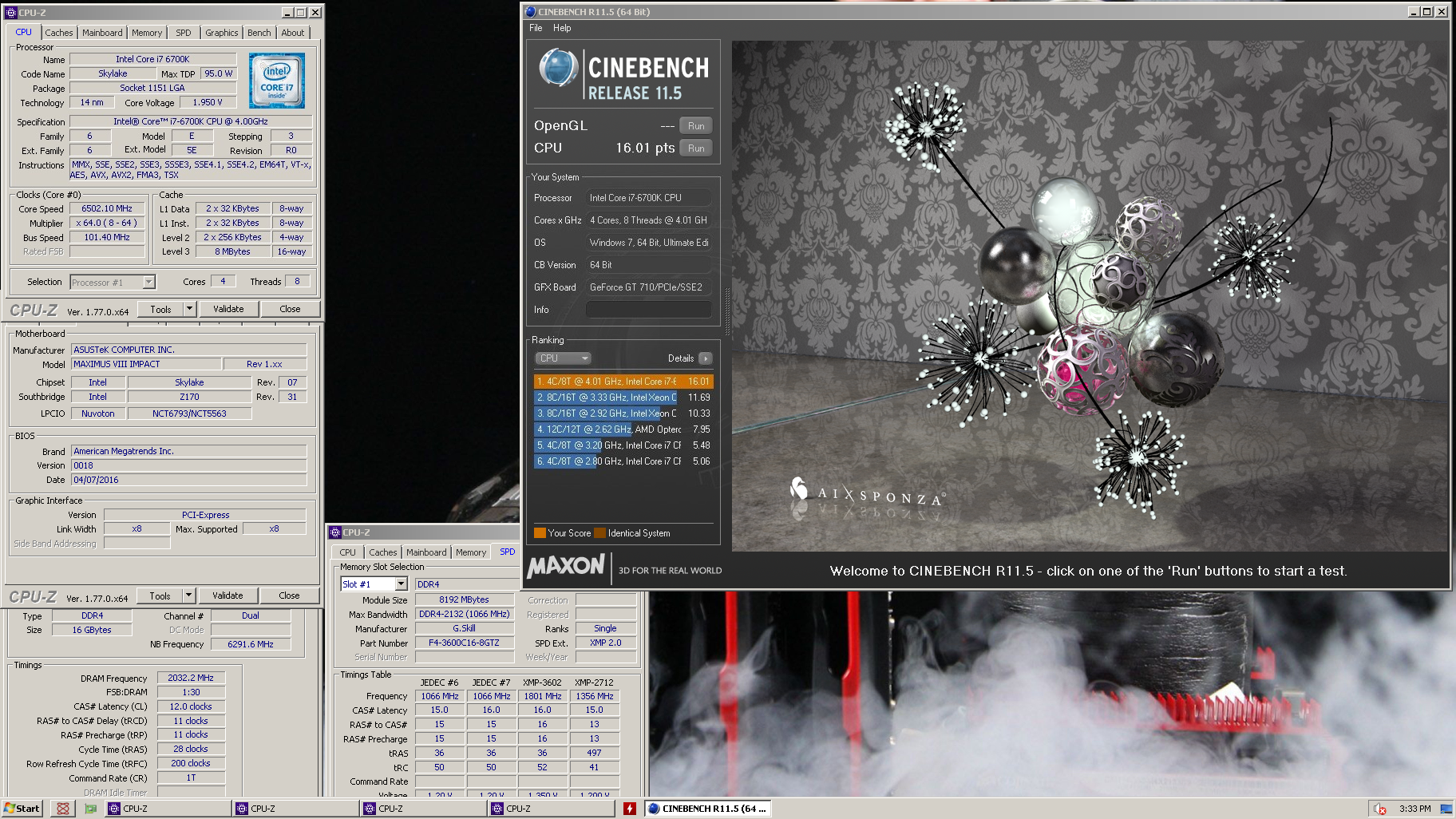Click the orange Your Score legend swatch
The image size is (1456, 819).
pos(540,533)
